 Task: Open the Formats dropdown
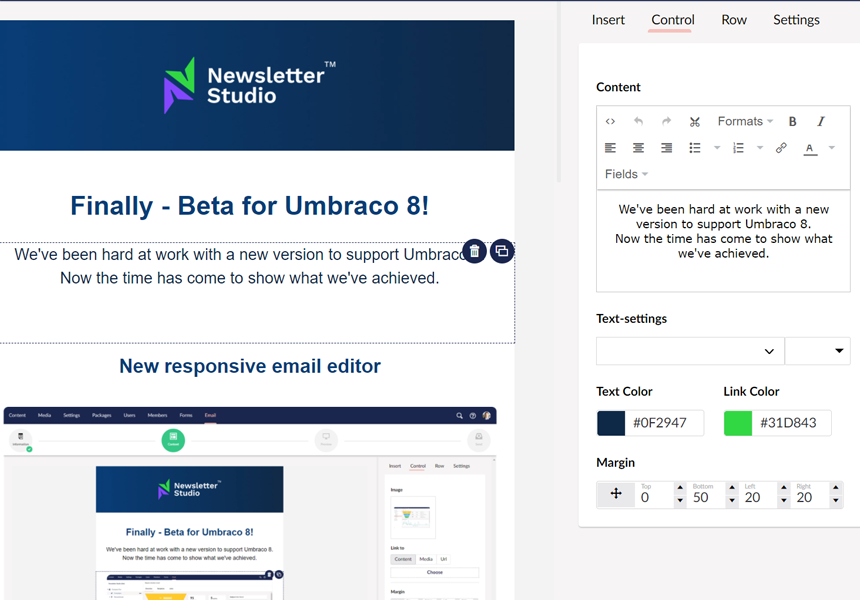745,121
